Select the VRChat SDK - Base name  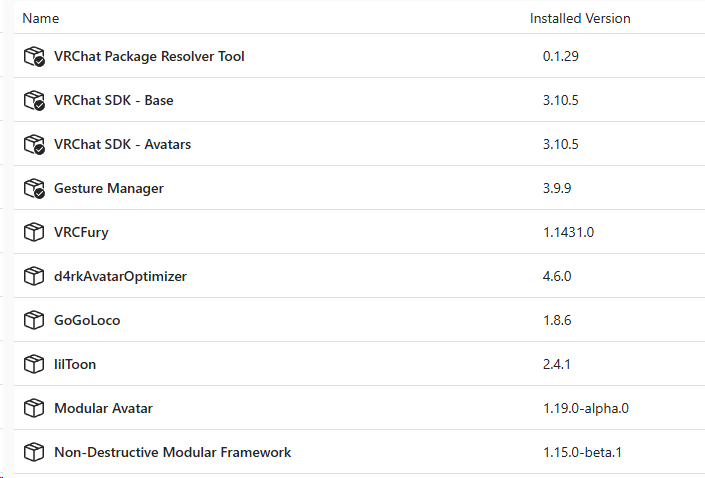[114, 100]
